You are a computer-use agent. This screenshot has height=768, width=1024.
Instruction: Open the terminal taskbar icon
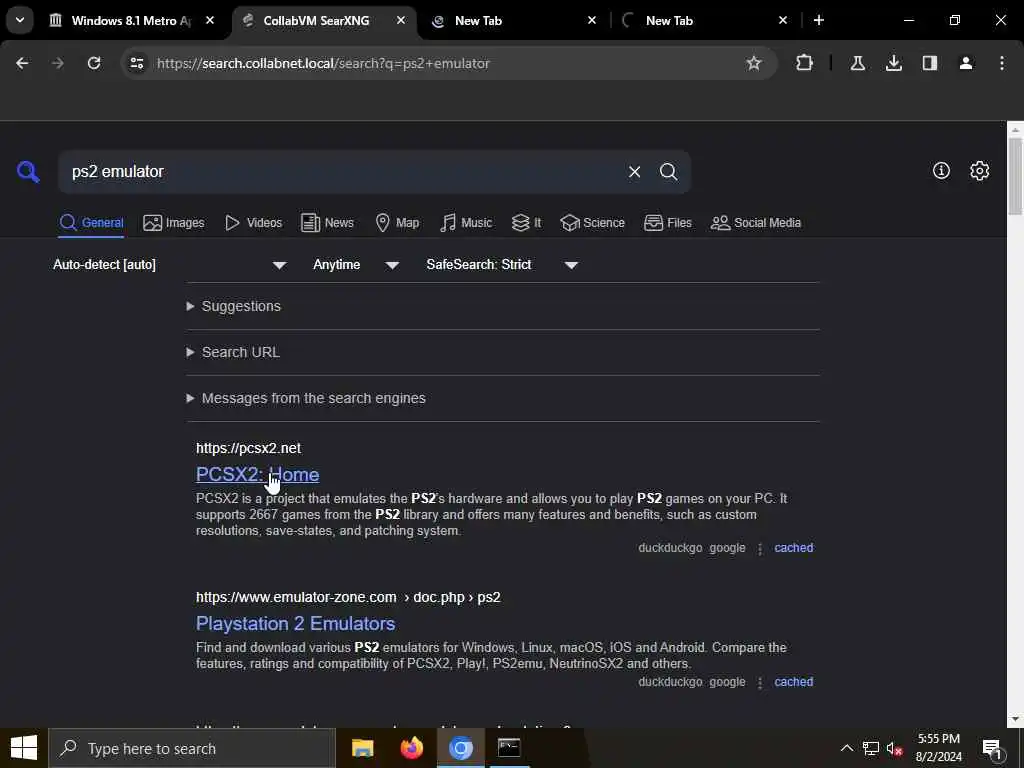click(x=509, y=748)
